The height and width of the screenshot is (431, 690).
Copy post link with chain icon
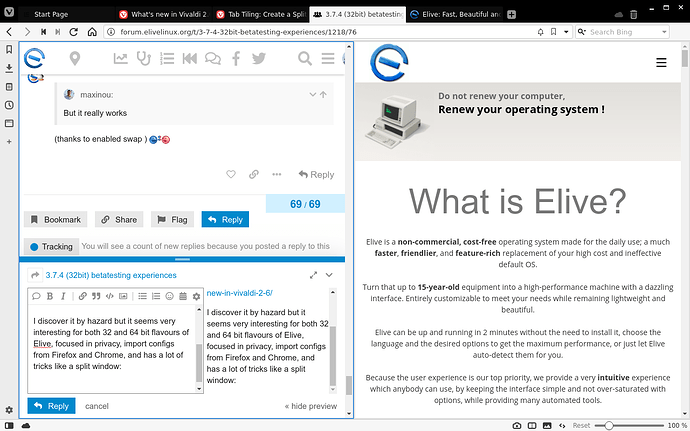[x=253, y=174]
